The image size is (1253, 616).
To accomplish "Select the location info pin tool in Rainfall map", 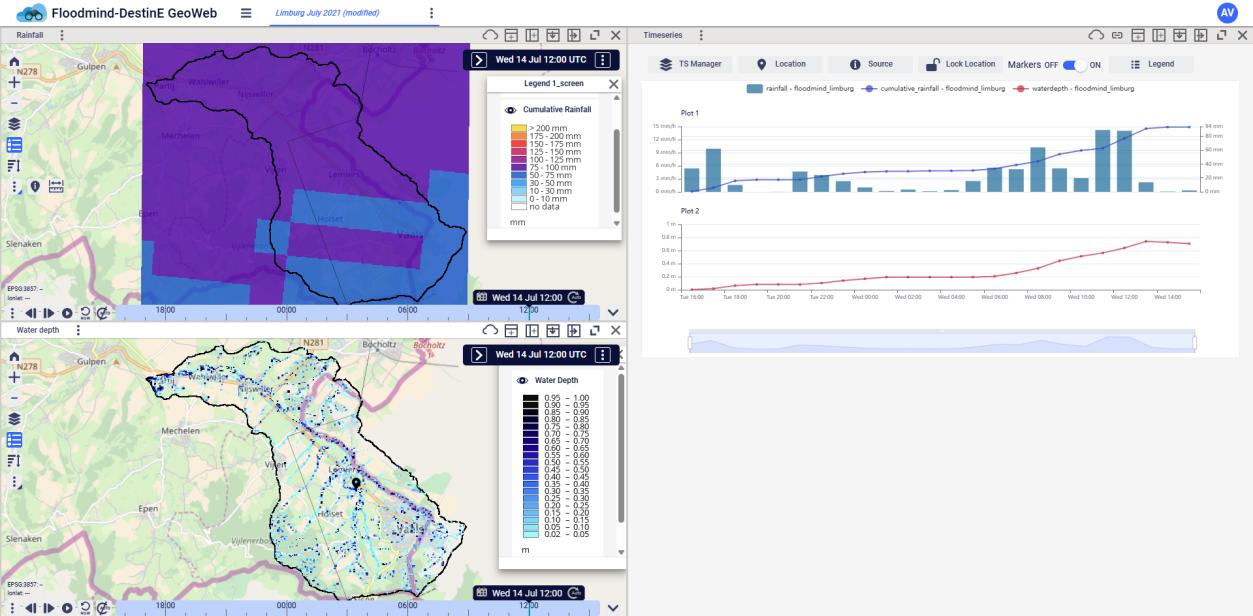I will pyautogui.click(x=35, y=185).
